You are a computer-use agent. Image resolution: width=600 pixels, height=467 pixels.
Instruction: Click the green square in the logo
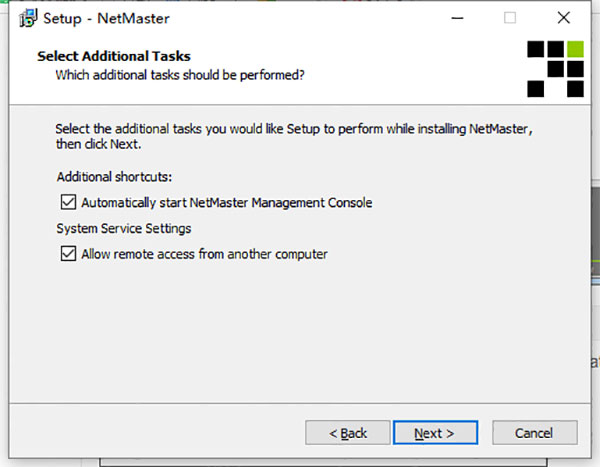coord(574,49)
